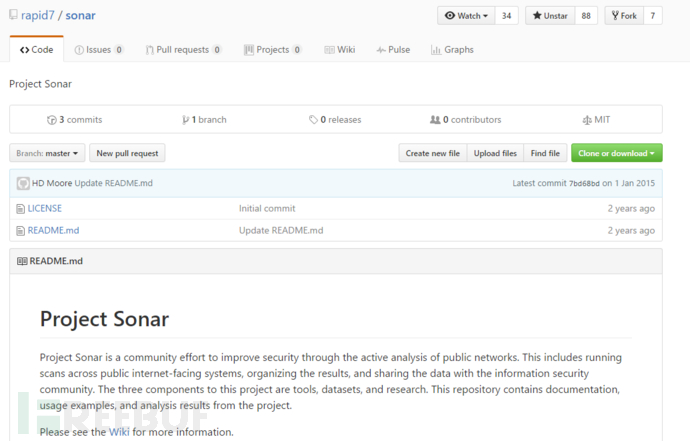Switch to the Graphs tab
This screenshot has width=690, height=441.
[x=452, y=50]
